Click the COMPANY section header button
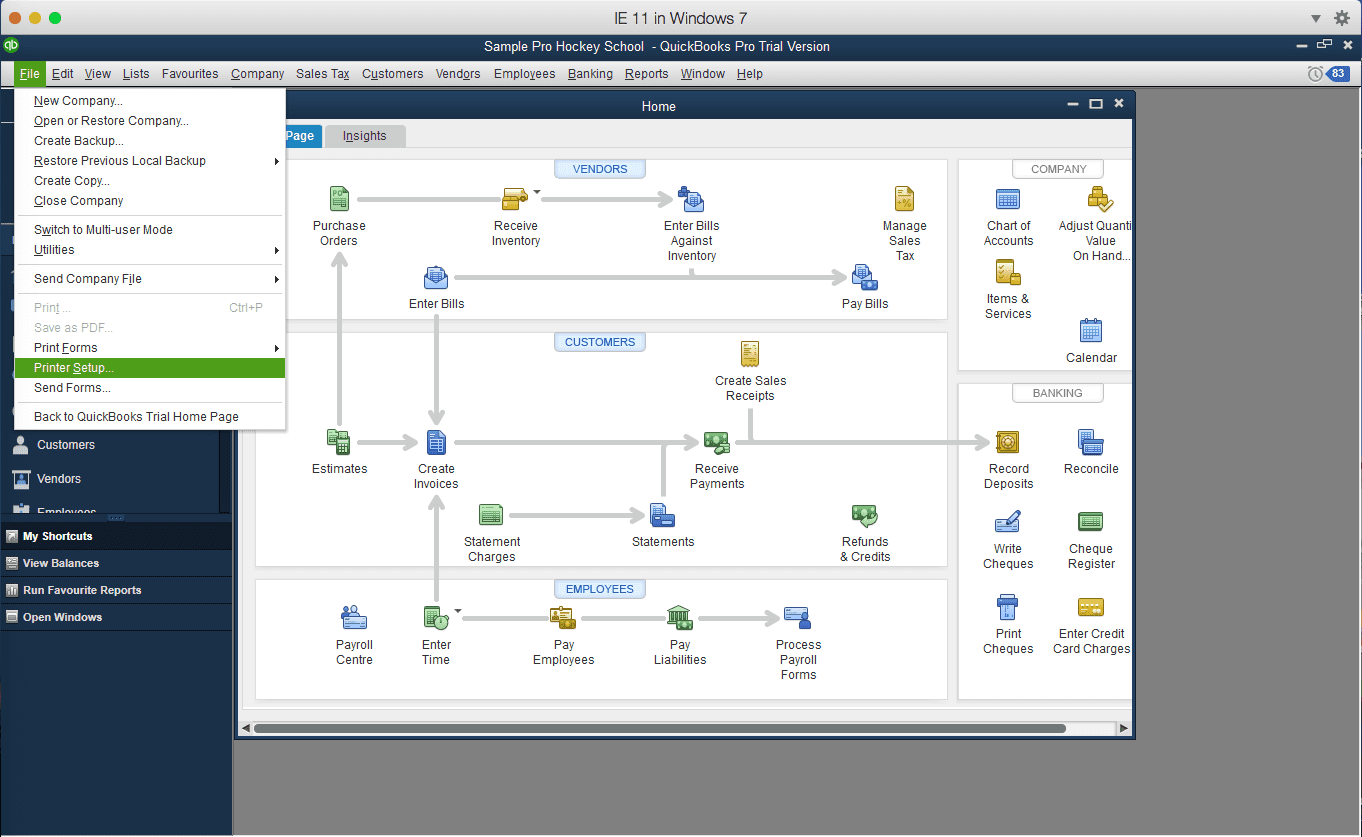Viewport: 1362px width, 837px height. click(x=1058, y=169)
